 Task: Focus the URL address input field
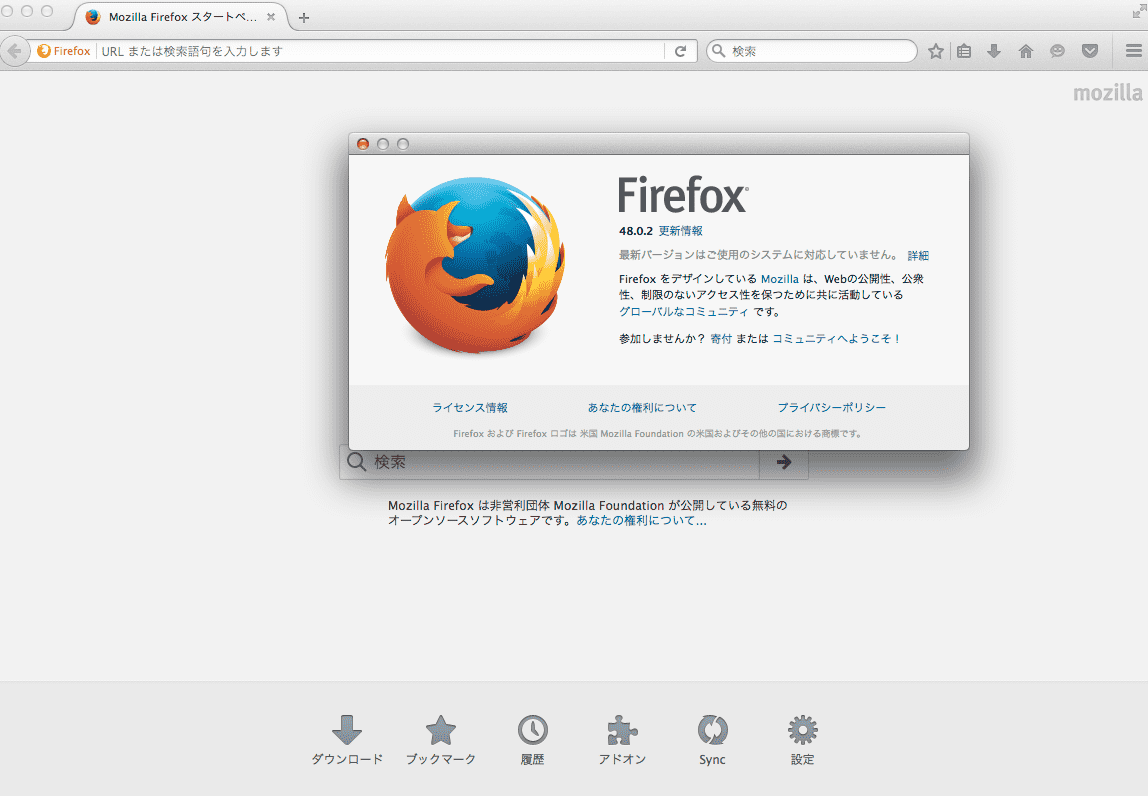coord(381,51)
